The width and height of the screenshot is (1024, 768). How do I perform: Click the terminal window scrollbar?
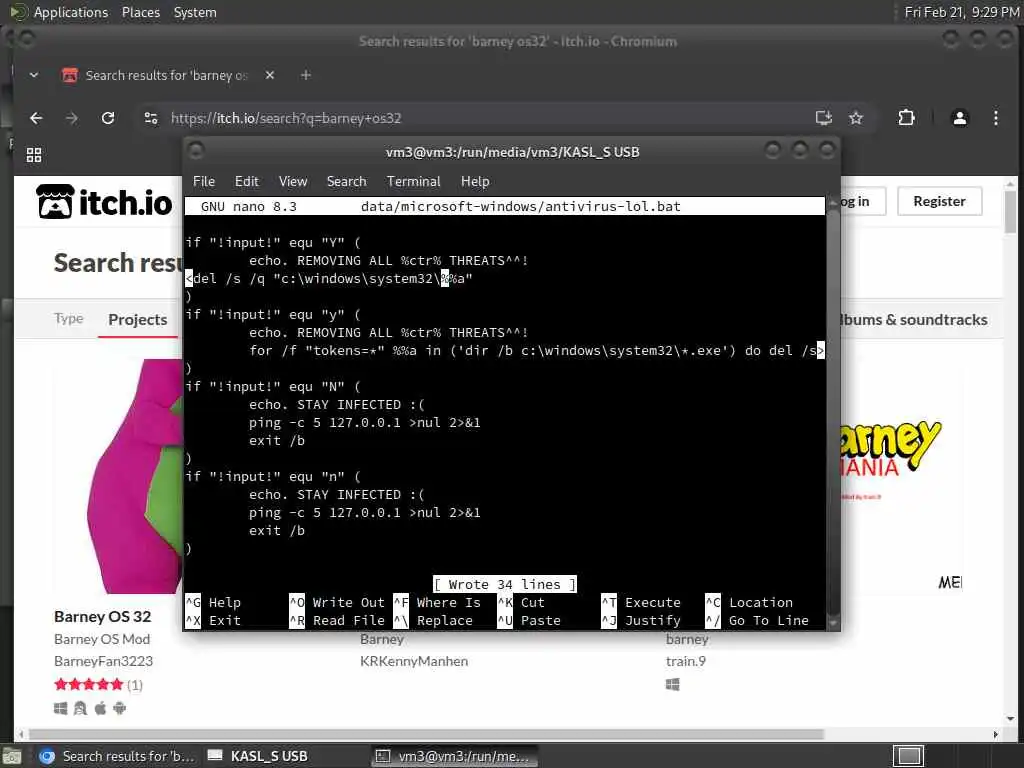click(833, 411)
